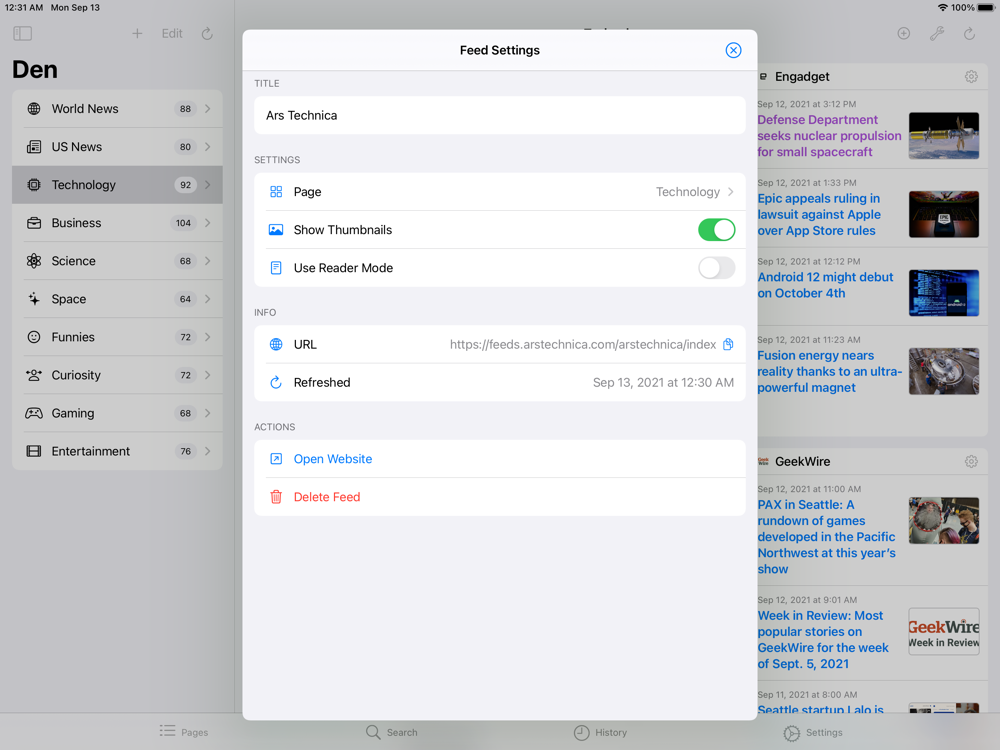Viewport: 1000px width, 750px height.
Task: Close the Feed Settings dialog
Action: tap(733, 50)
